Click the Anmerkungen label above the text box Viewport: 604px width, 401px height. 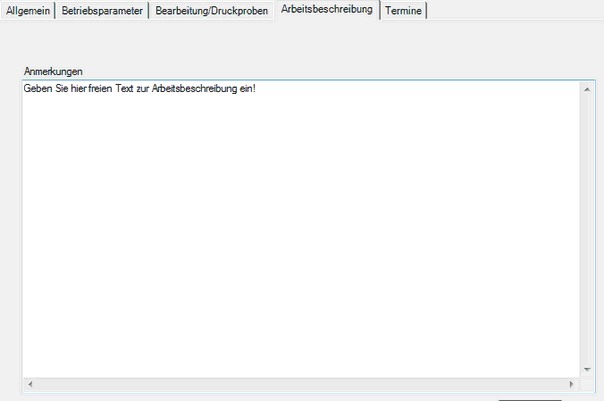53,72
